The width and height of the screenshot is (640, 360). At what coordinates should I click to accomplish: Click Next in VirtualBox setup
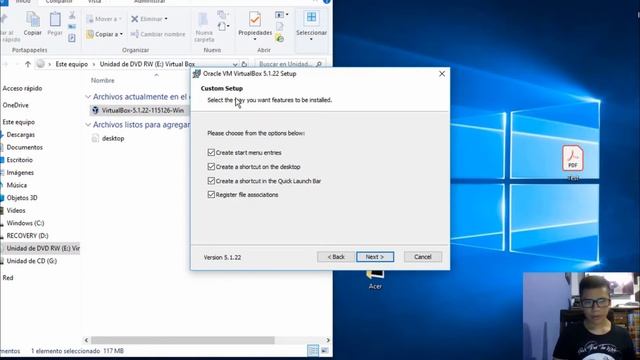pos(375,257)
